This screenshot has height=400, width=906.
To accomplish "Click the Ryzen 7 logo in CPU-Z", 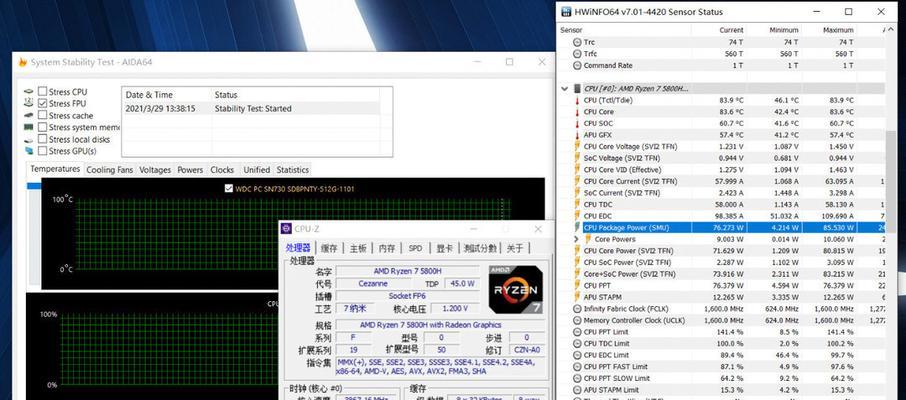I will (x=515, y=290).
